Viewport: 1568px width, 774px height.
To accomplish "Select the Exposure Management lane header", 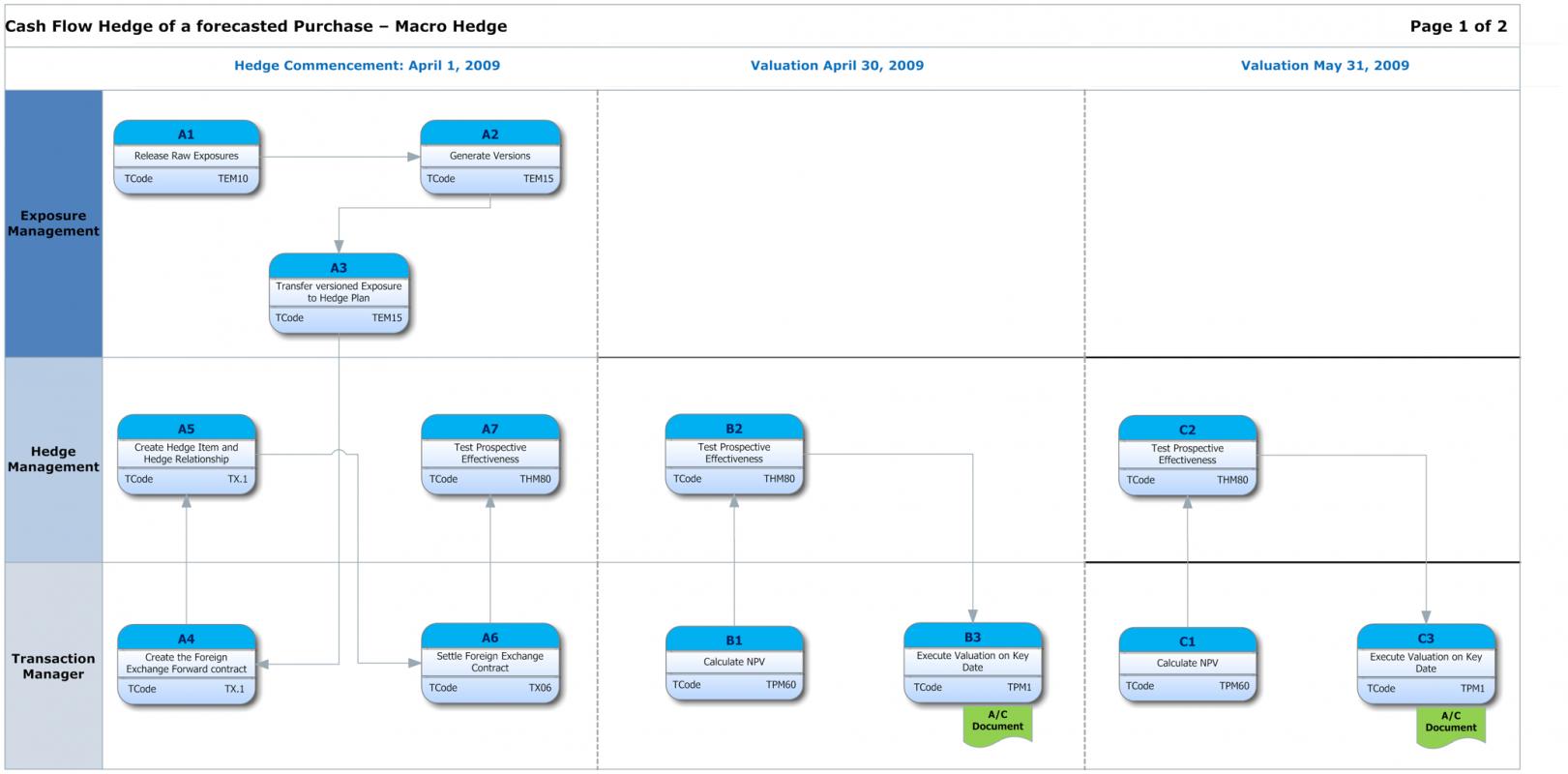I will point(53,223).
